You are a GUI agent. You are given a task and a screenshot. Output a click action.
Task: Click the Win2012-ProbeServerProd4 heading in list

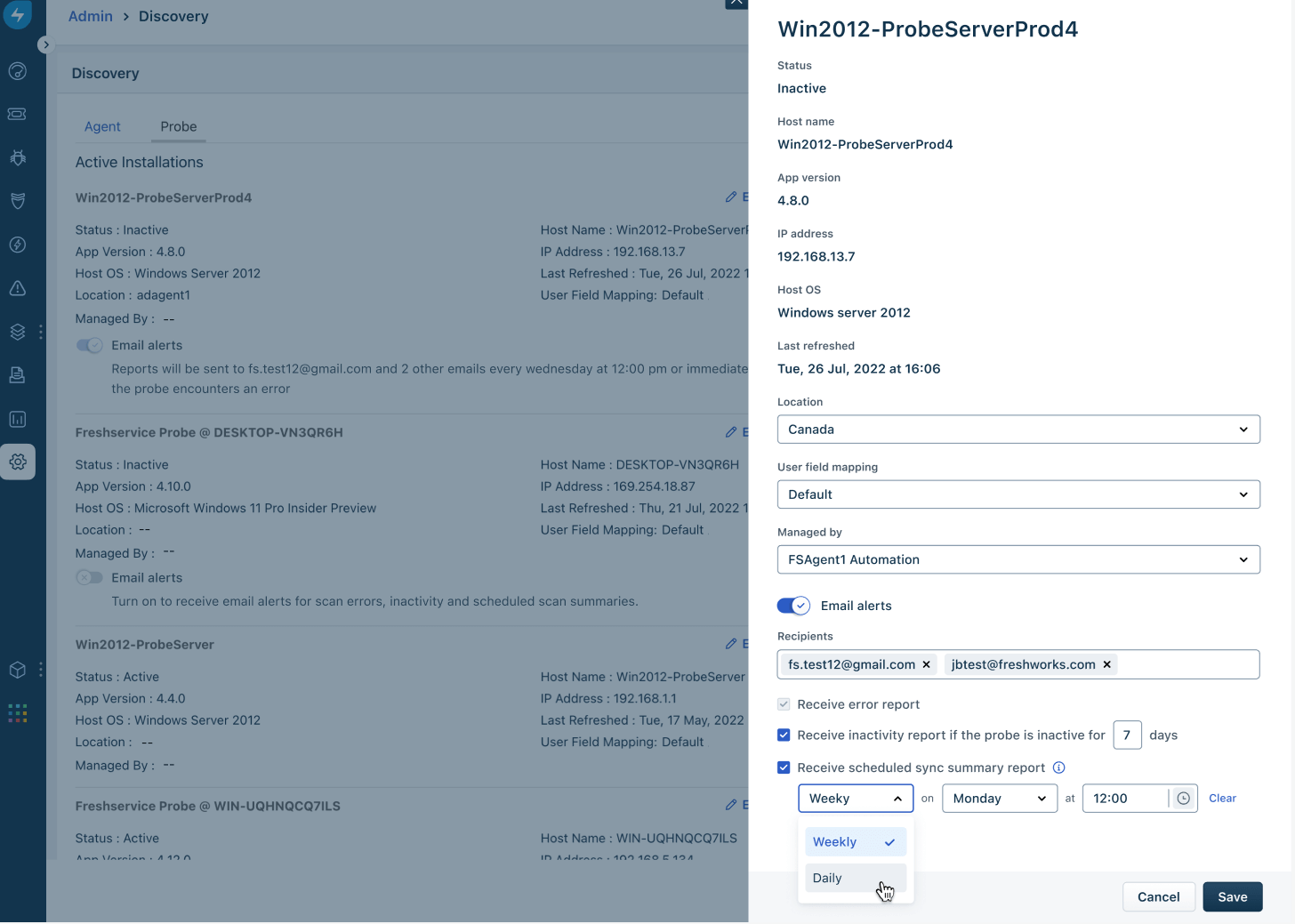coord(164,197)
